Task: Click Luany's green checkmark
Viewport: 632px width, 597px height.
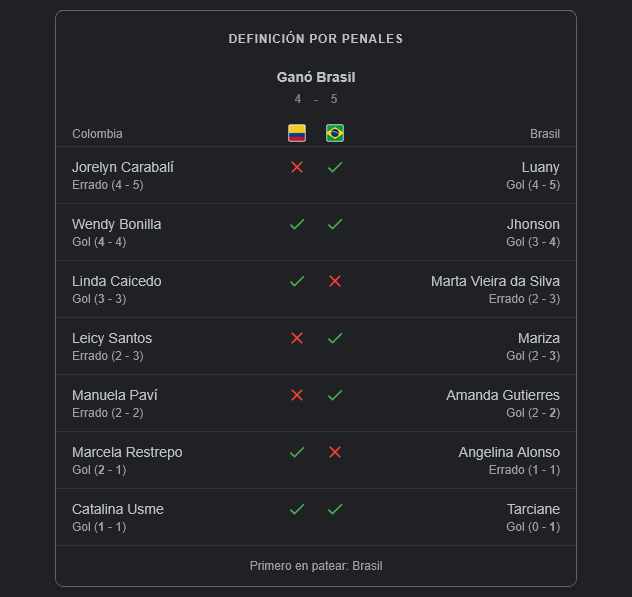Action: click(335, 167)
